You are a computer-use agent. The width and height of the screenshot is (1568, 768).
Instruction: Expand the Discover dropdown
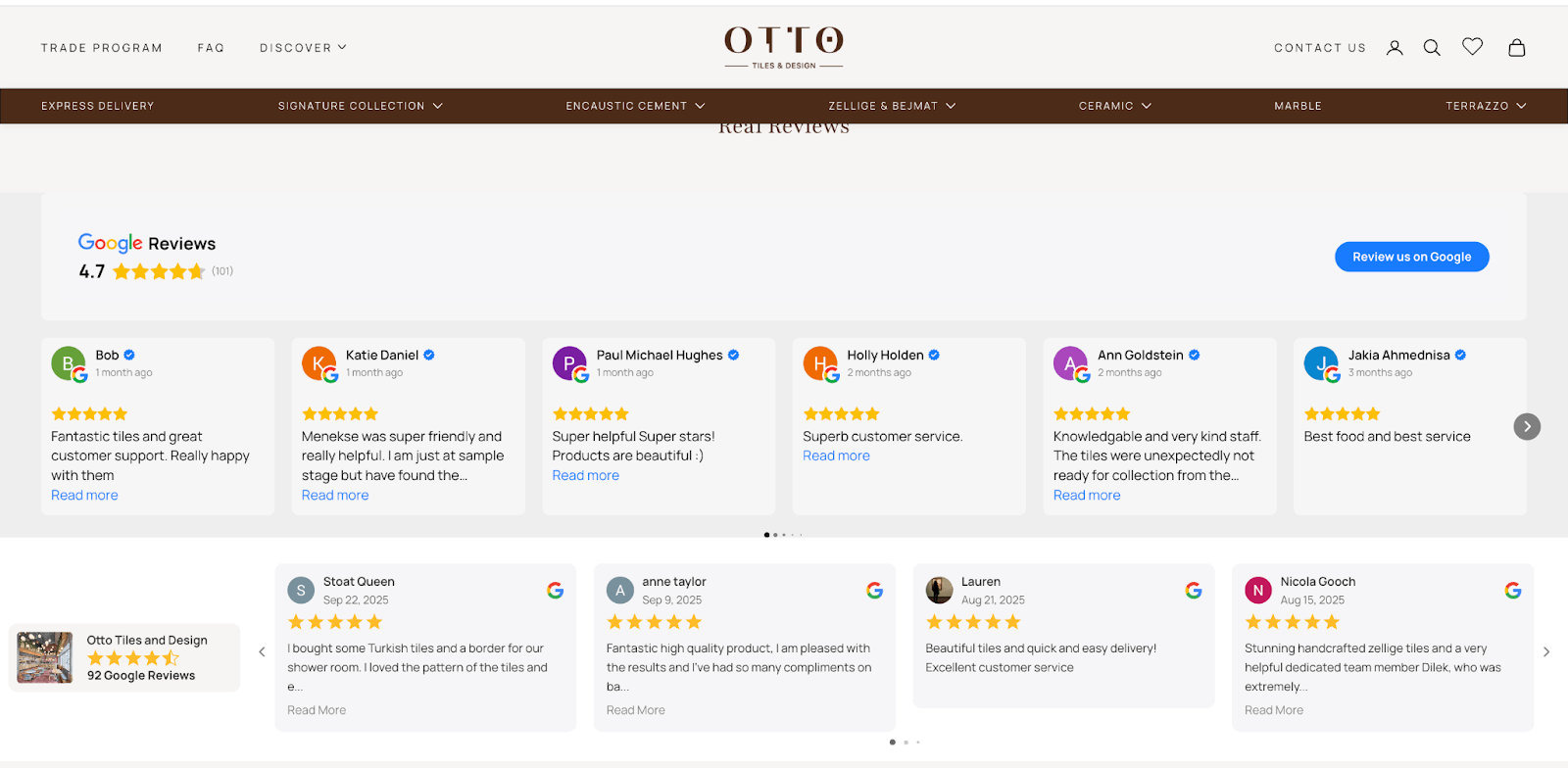click(303, 47)
